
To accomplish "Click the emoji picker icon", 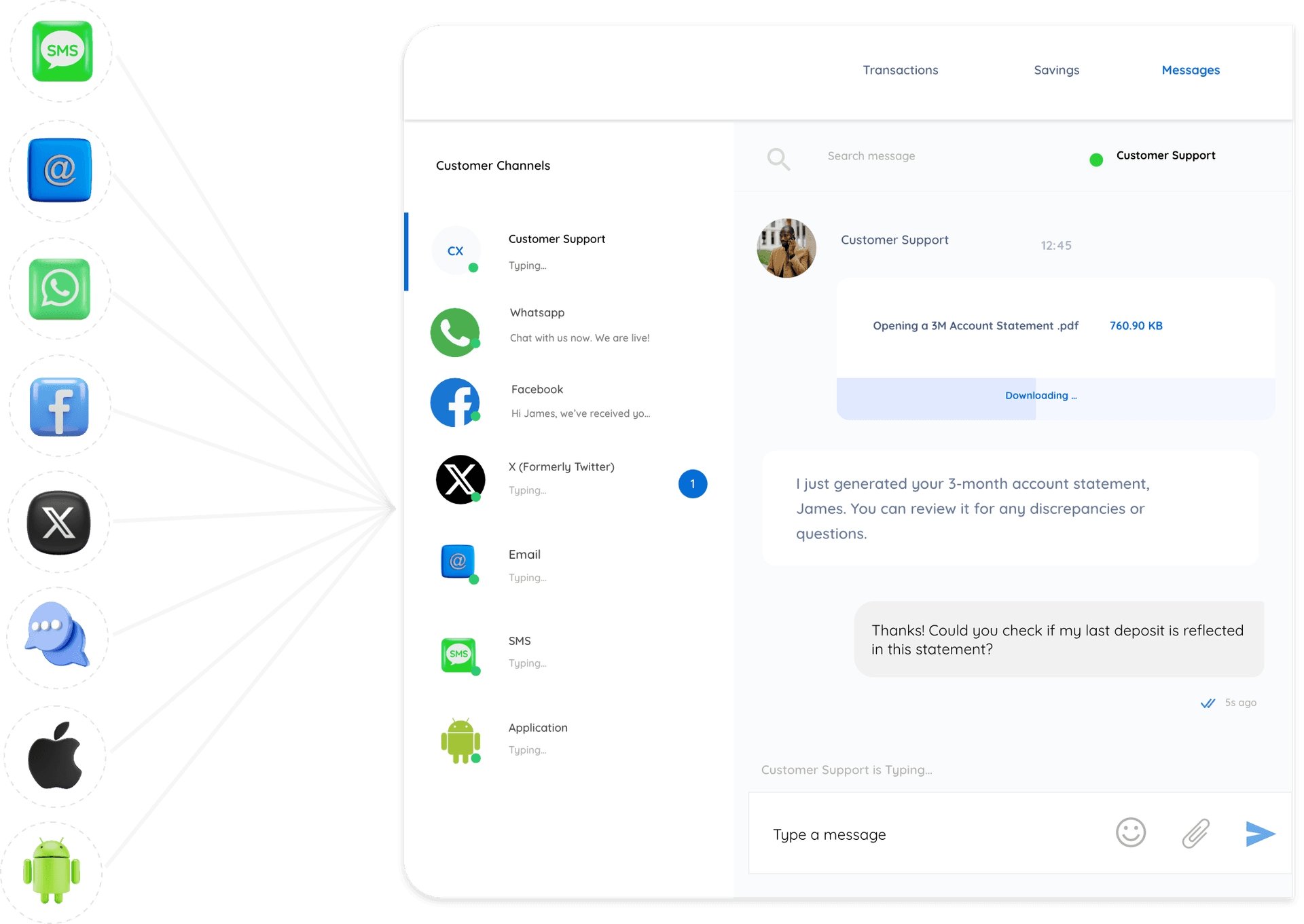I will tap(1130, 833).
